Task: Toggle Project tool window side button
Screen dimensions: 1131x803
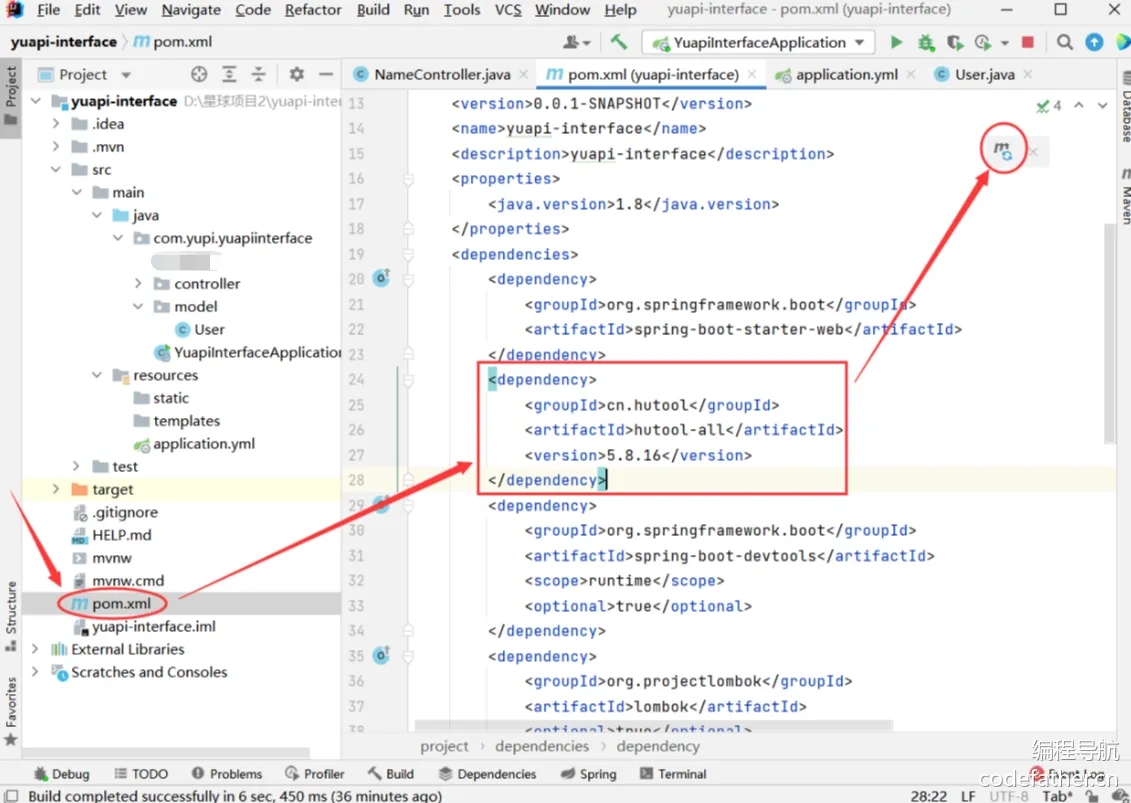Action: click(x=11, y=95)
